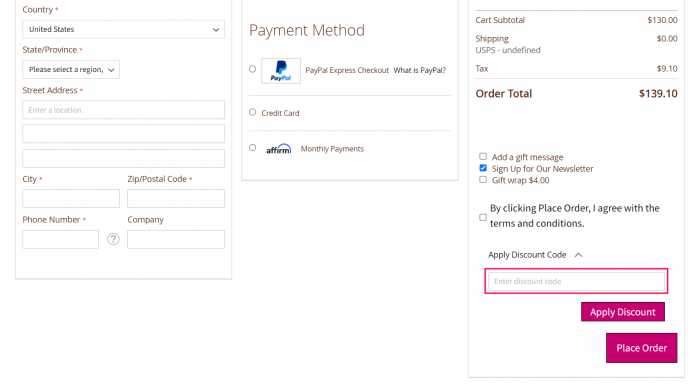The width and height of the screenshot is (700, 392).
Task: Focus the Phone Number field
Action: pyautogui.click(x=60, y=239)
